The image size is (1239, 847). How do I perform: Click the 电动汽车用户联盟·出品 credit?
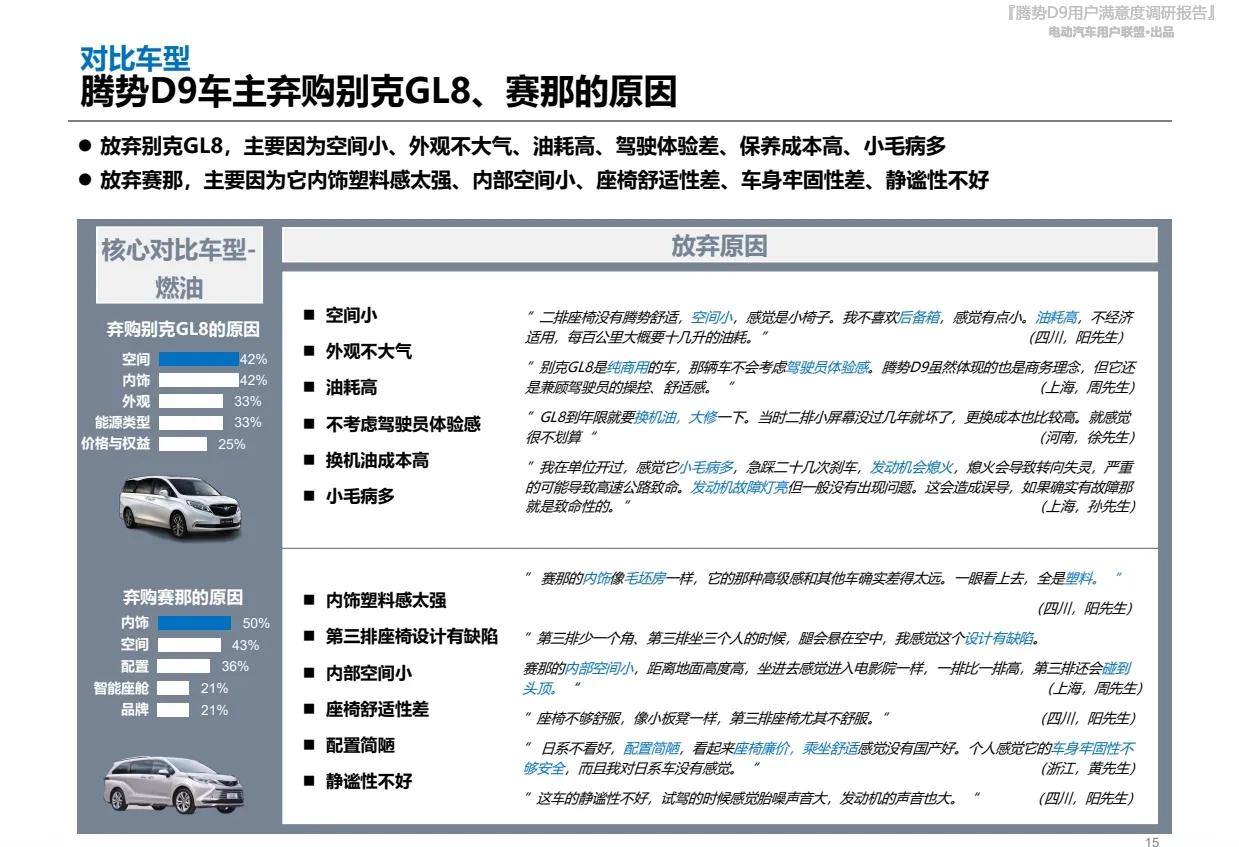pos(1111,32)
